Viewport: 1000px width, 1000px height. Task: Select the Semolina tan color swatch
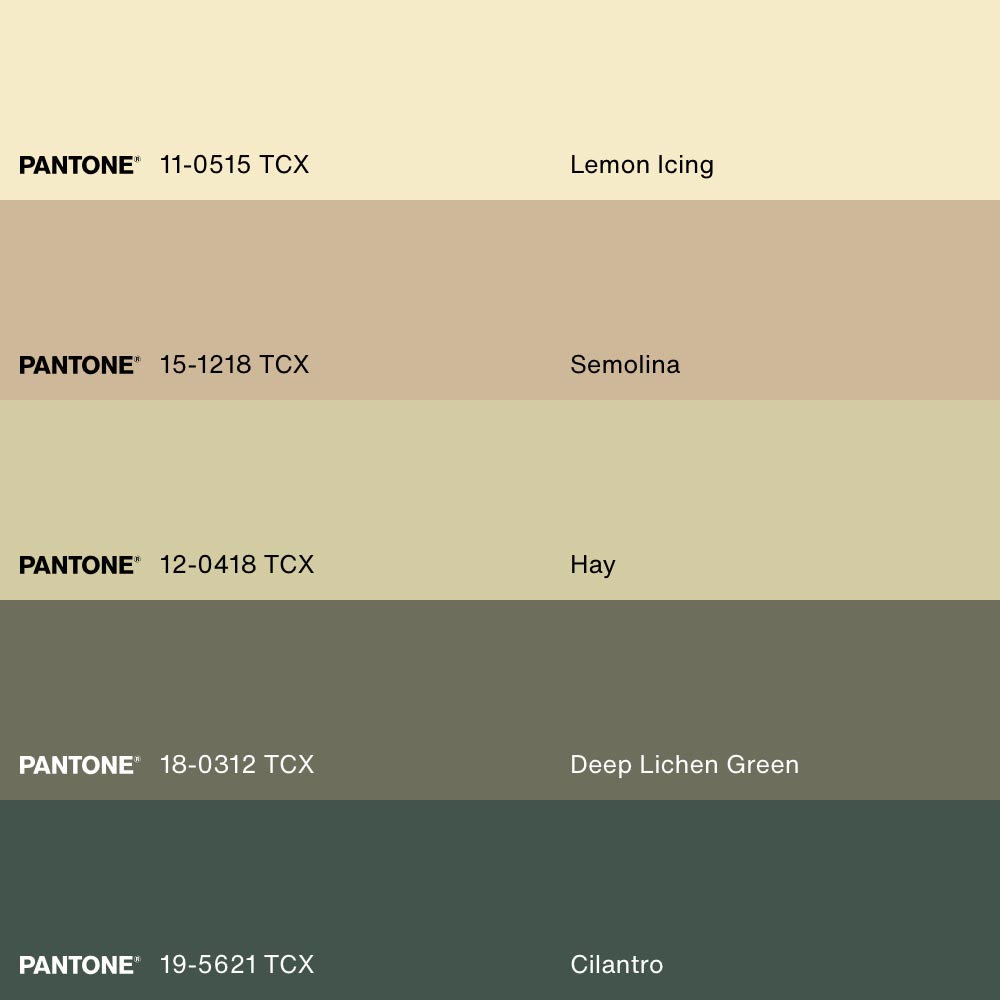pos(500,280)
